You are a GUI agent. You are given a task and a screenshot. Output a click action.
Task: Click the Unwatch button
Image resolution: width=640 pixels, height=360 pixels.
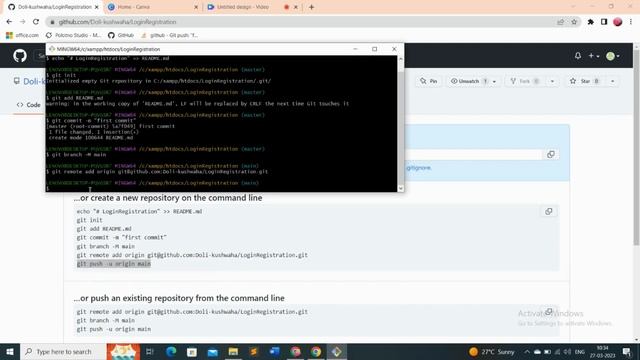pos(469,81)
